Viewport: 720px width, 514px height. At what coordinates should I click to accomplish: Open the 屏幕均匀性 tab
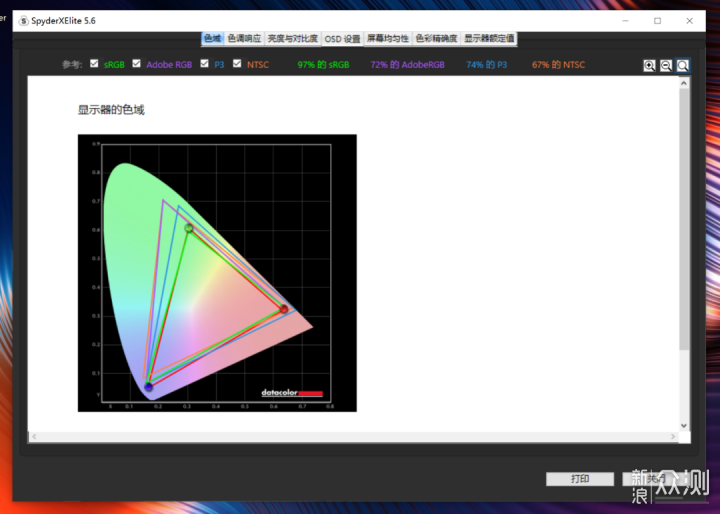click(388, 39)
